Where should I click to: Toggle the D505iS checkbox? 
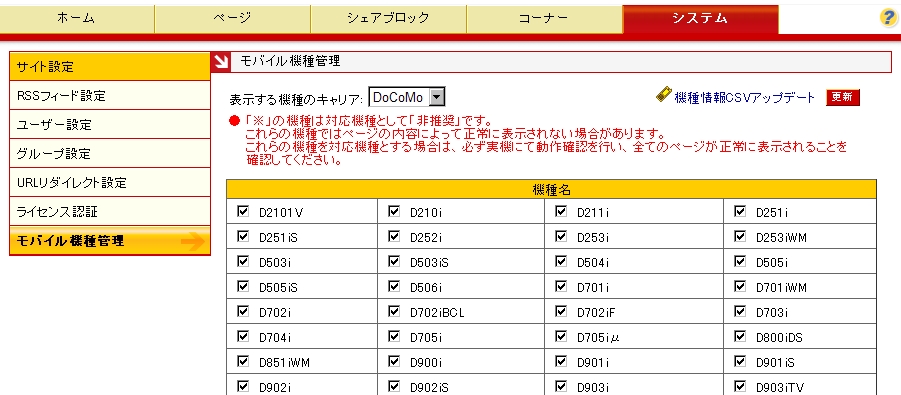click(242, 286)
